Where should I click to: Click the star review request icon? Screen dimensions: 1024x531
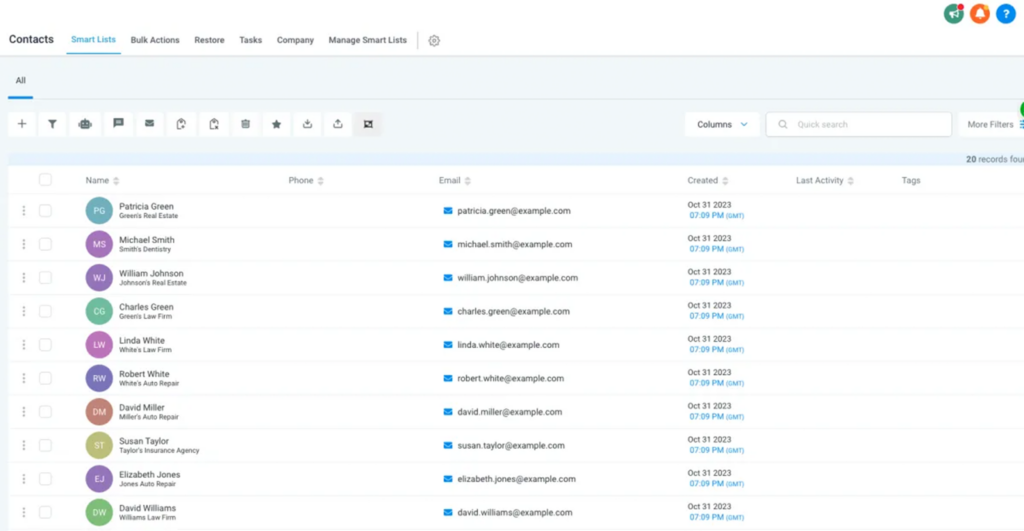tap(276, 124)
